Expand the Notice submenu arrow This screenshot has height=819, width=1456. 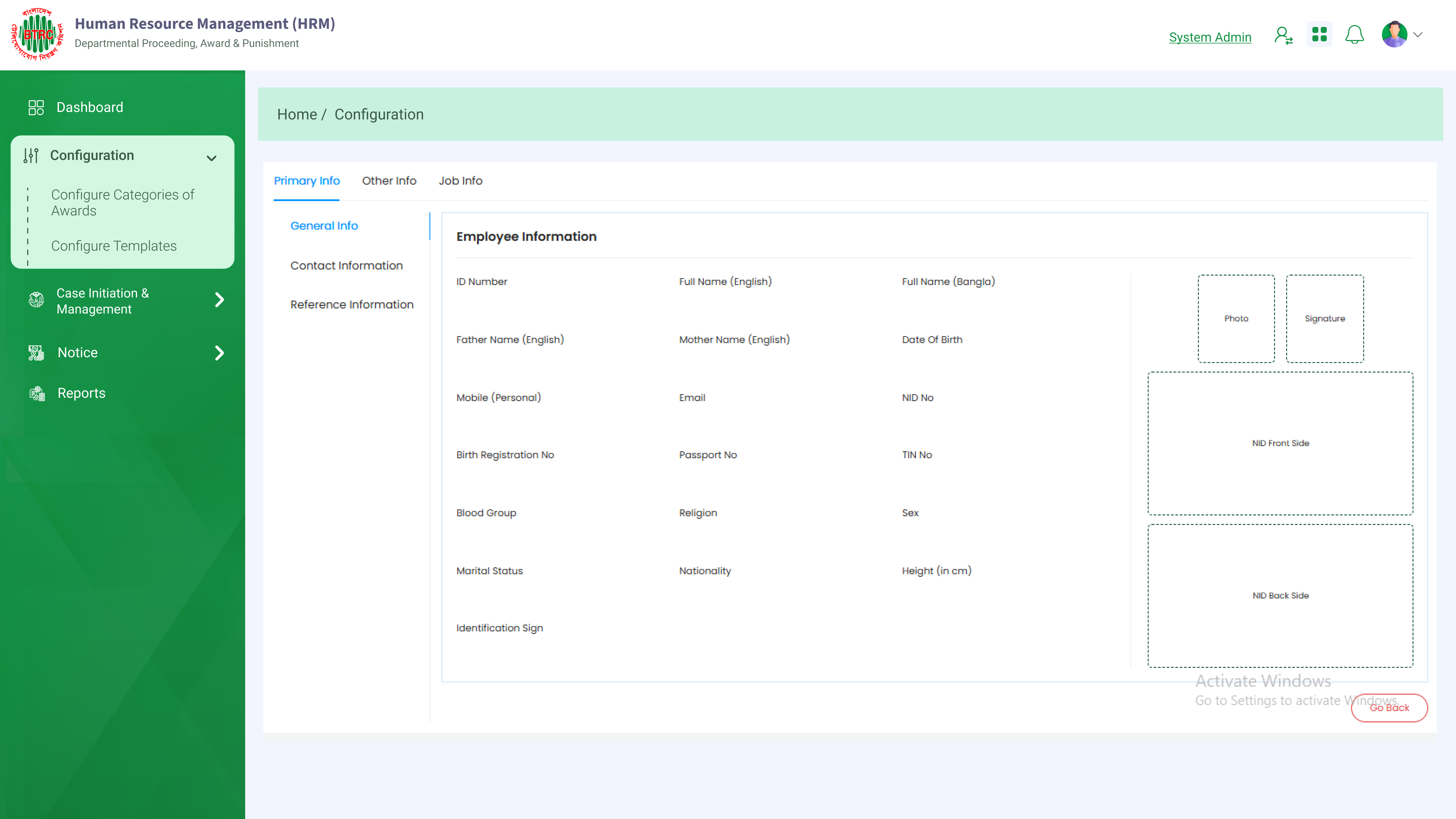(x=219, y=353)
